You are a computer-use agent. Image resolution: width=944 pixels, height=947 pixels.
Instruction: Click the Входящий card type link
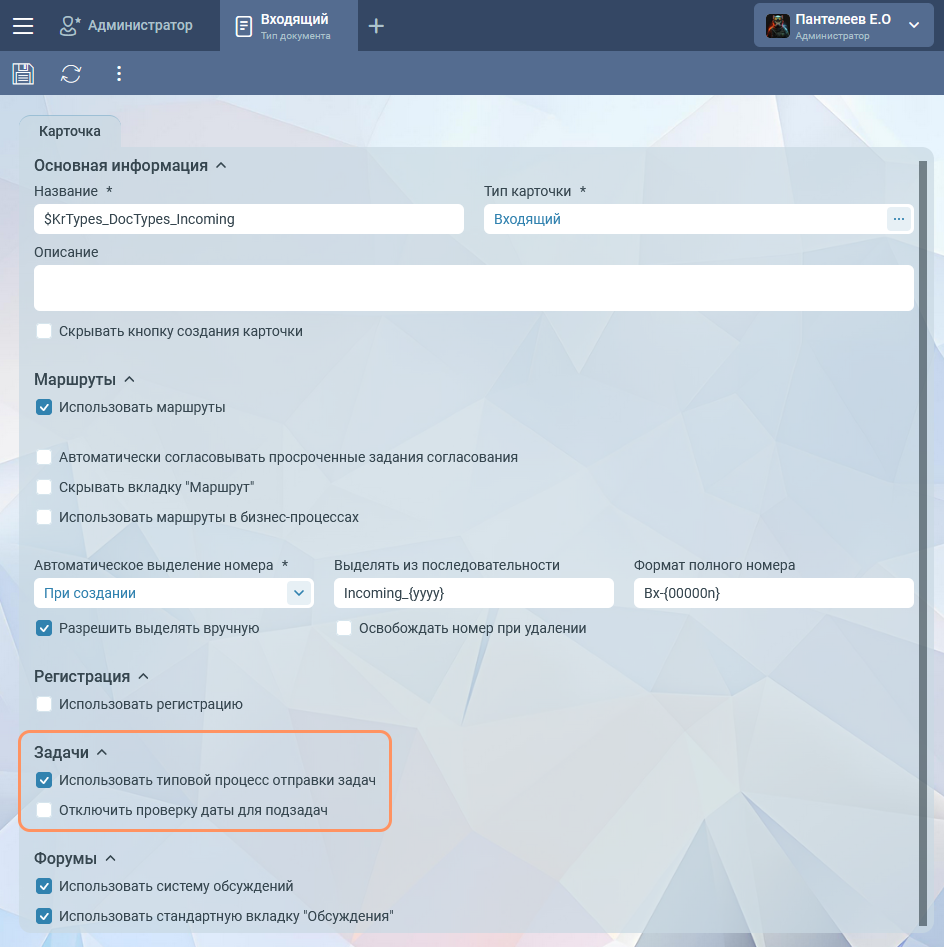click(x=527, y=219)
